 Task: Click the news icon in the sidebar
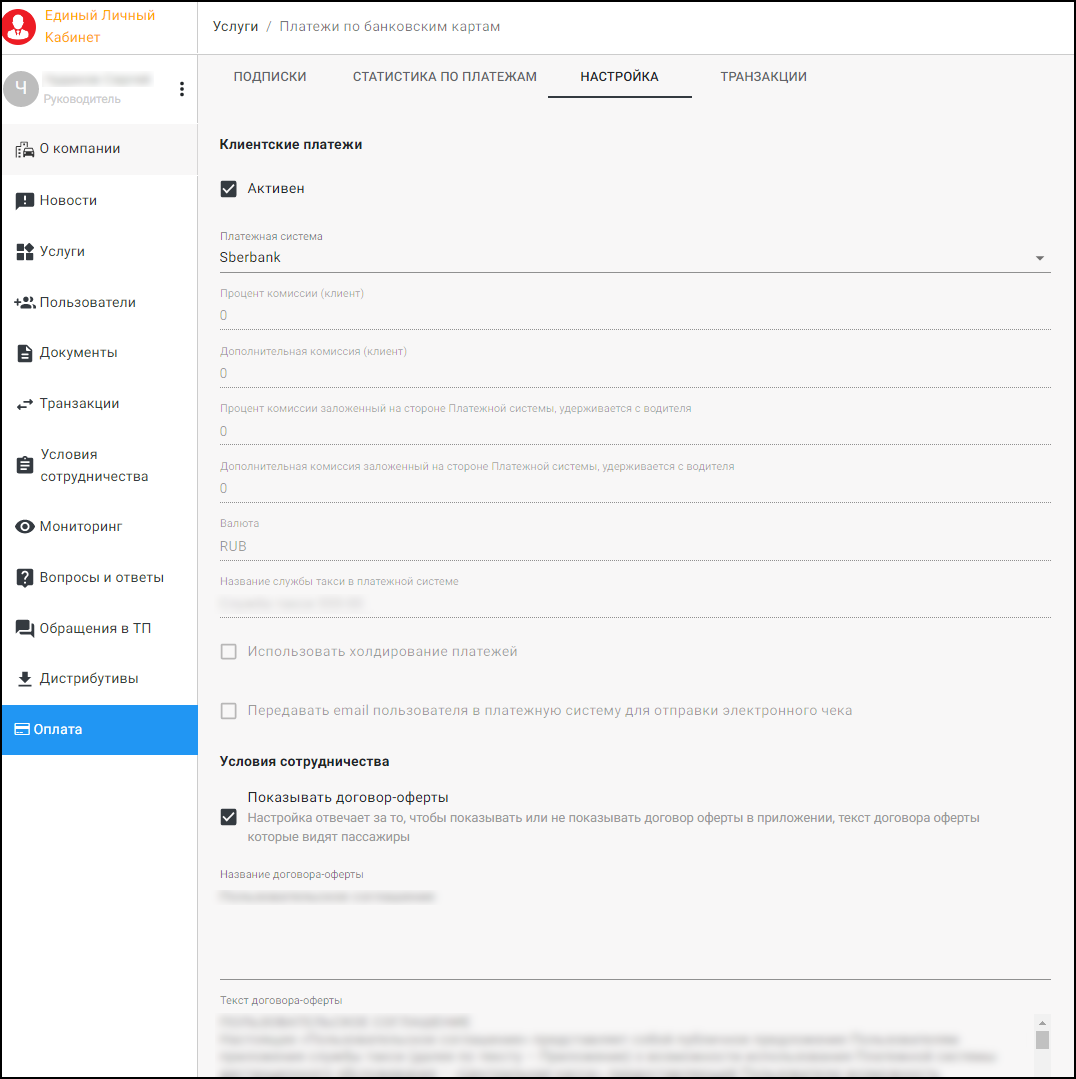click(25, 201)
